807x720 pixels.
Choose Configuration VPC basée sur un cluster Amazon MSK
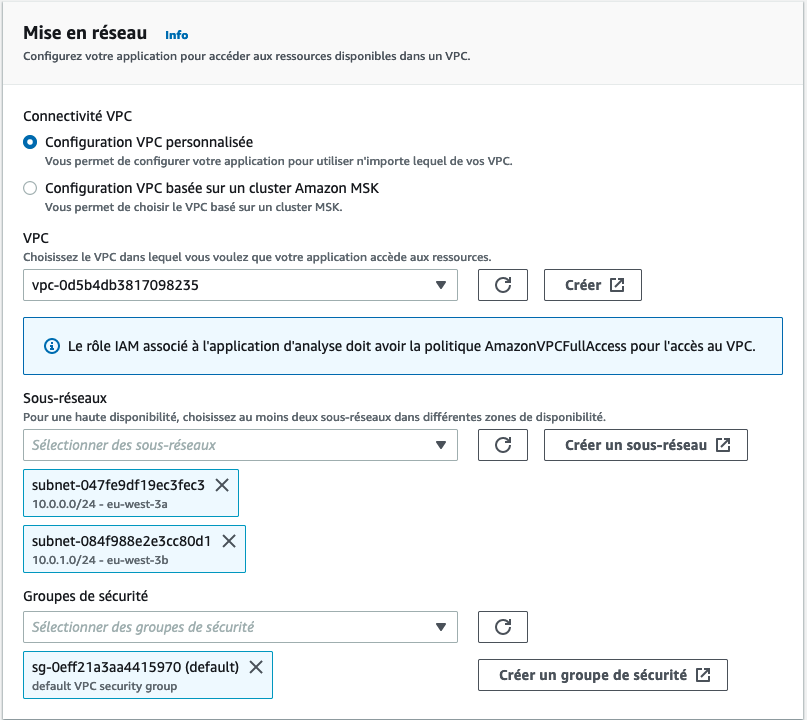30,188
